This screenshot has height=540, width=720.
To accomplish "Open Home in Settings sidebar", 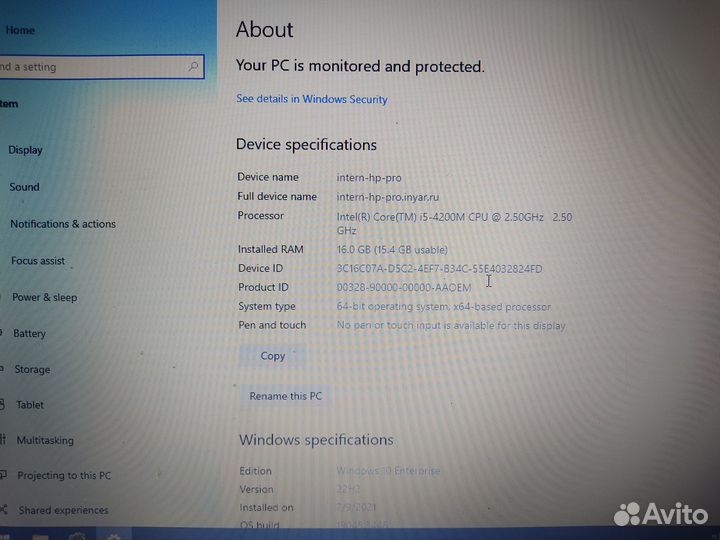I will point(20,30).
